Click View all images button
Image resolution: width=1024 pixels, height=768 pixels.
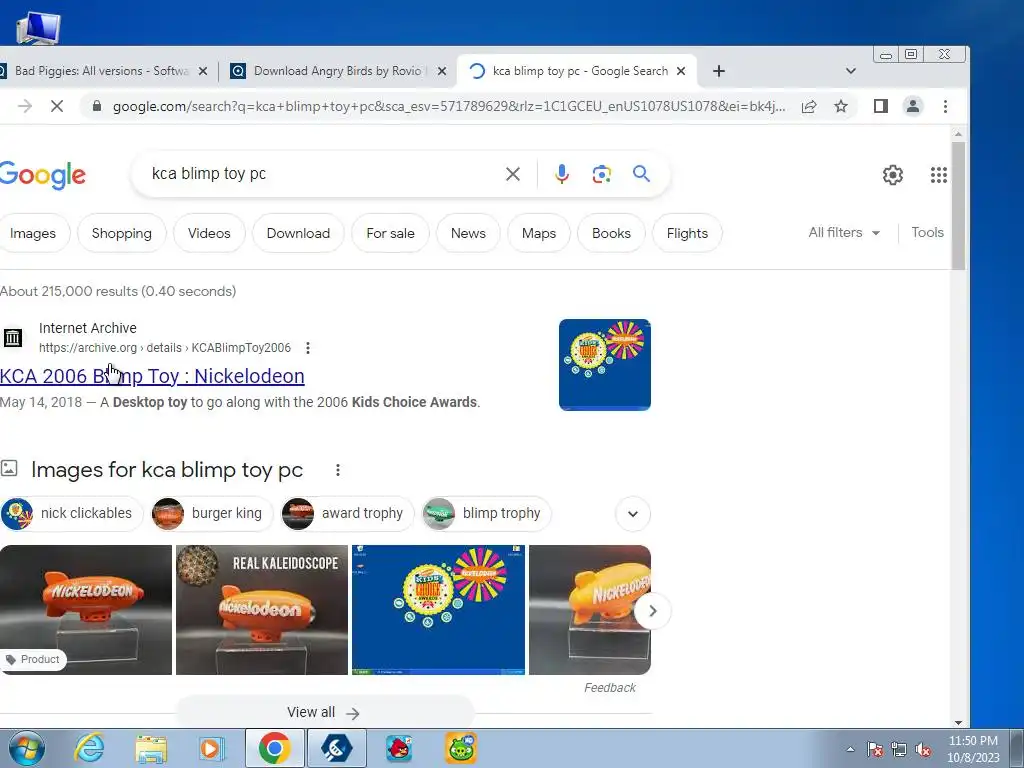pos(324,712)
